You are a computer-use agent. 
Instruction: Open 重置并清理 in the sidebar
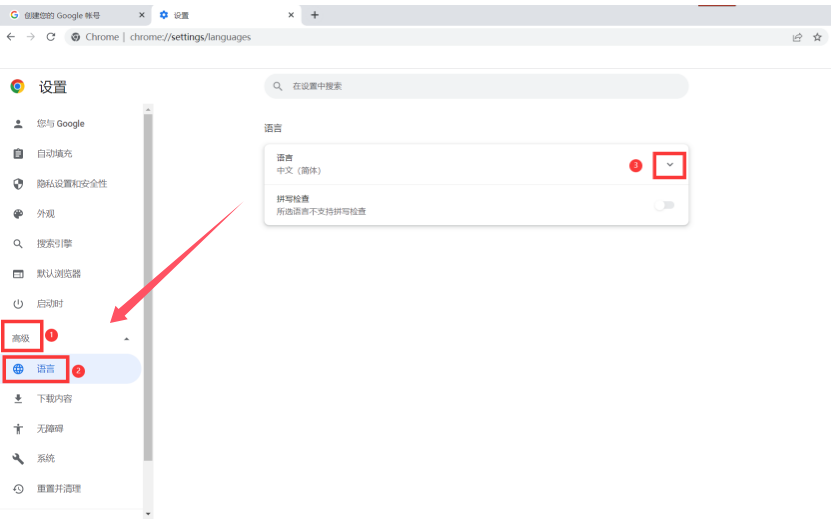point(58,489)
